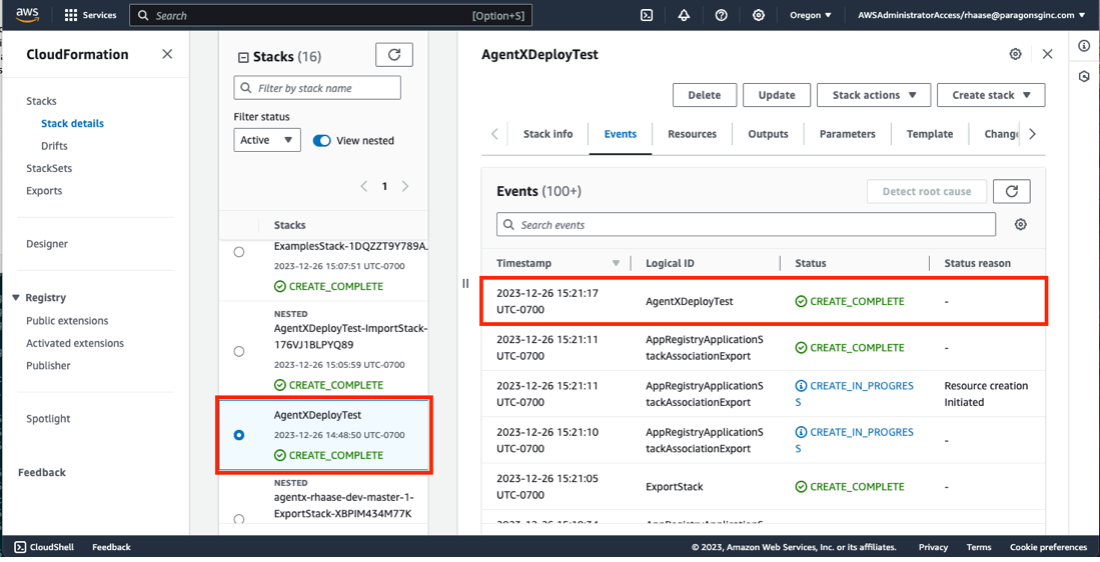The image size is (1100, 562).
Task: Switch to the Events tab
Action: pyautogui.click(x=621, y=134)
